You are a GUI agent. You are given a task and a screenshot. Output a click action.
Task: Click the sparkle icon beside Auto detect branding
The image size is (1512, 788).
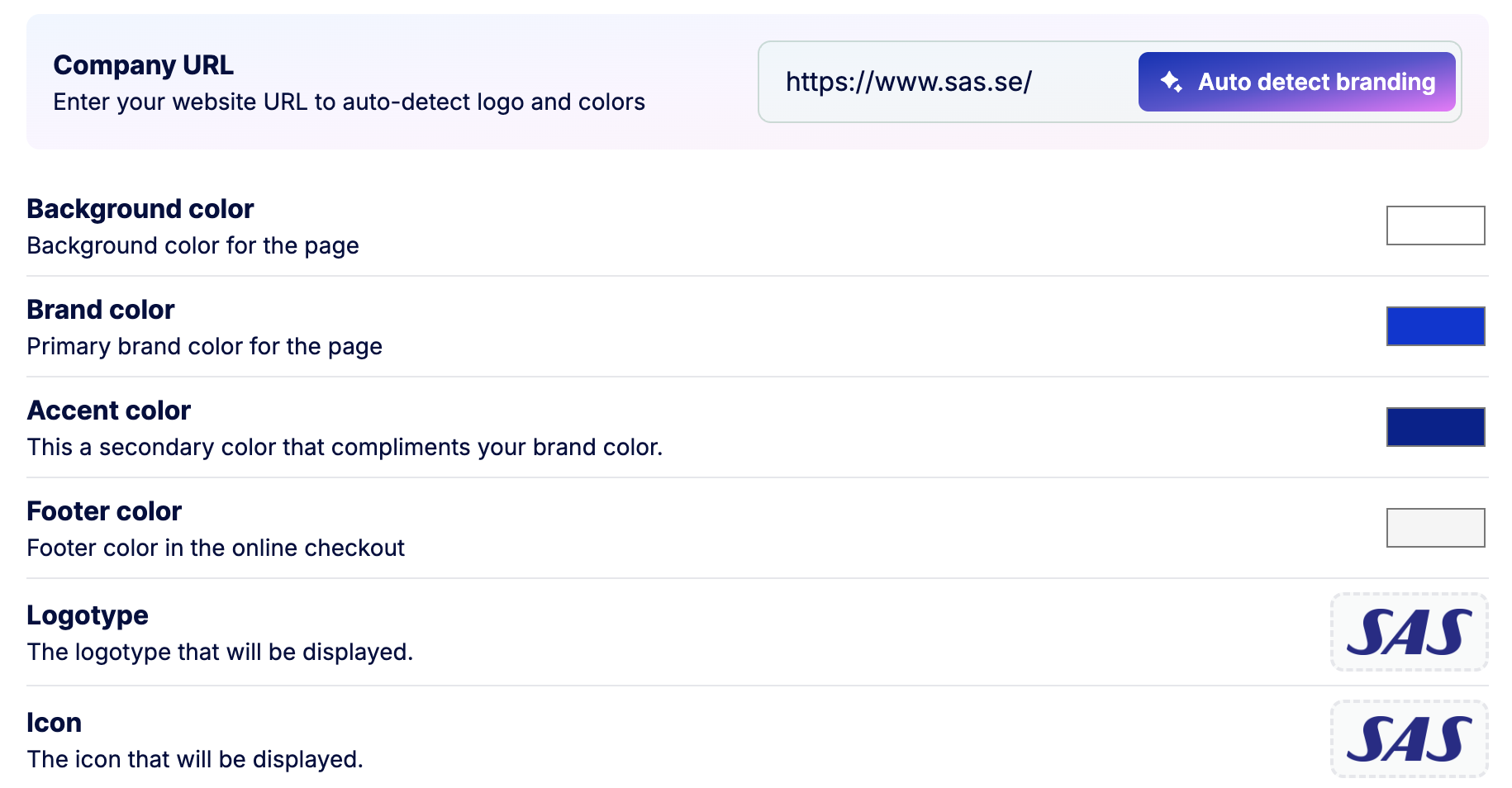coord(1172,82)
